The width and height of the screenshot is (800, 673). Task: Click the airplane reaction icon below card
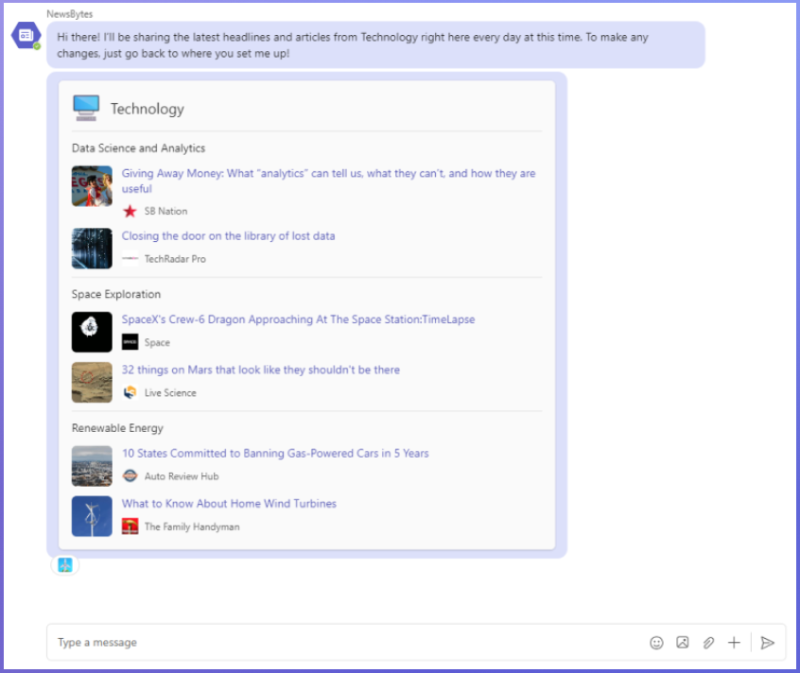[x=65, y=565]
